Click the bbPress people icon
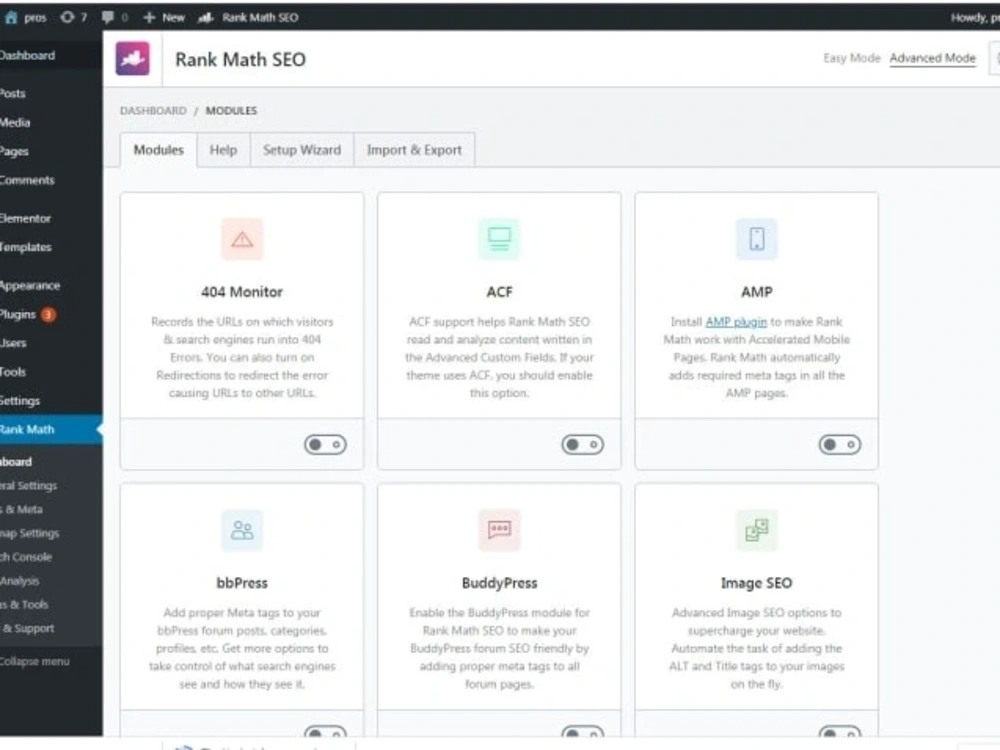The height and width of the screenshot is (750, 1000). 241,530
